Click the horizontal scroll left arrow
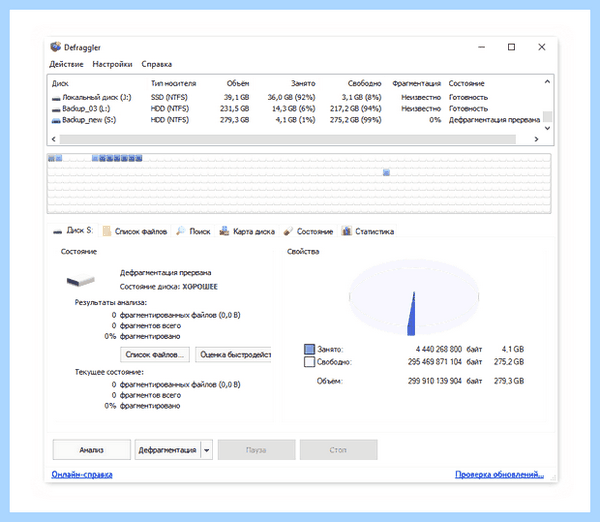Image resolution: width=600 pixels, height=522 pixels. tap(54, 139)
